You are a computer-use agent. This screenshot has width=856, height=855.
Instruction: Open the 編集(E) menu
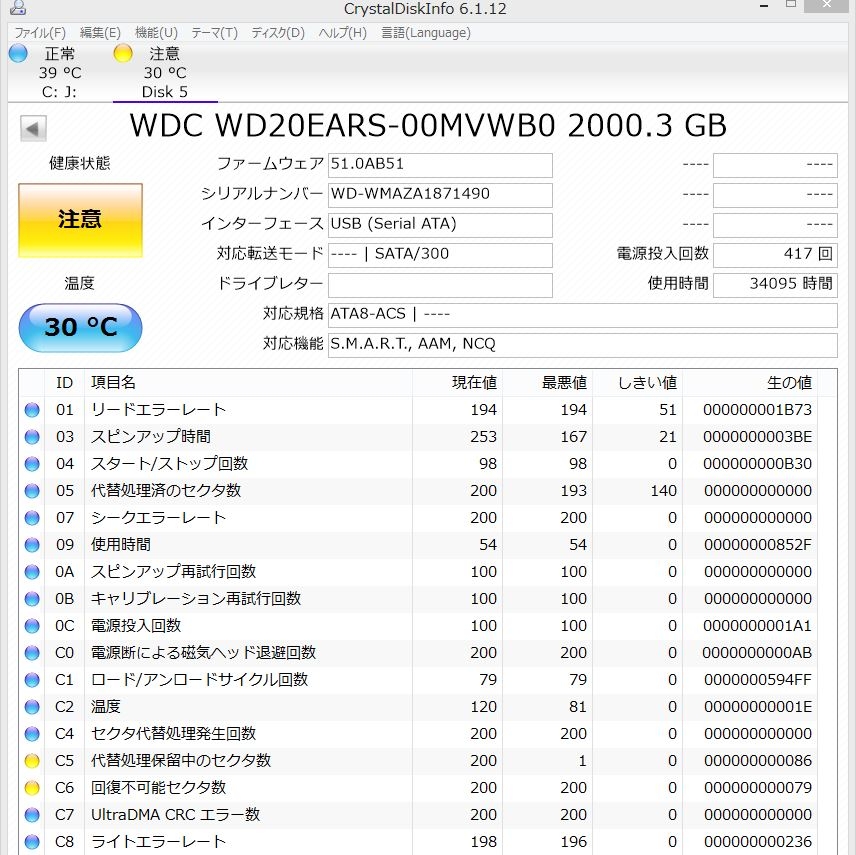coord(100,33)
